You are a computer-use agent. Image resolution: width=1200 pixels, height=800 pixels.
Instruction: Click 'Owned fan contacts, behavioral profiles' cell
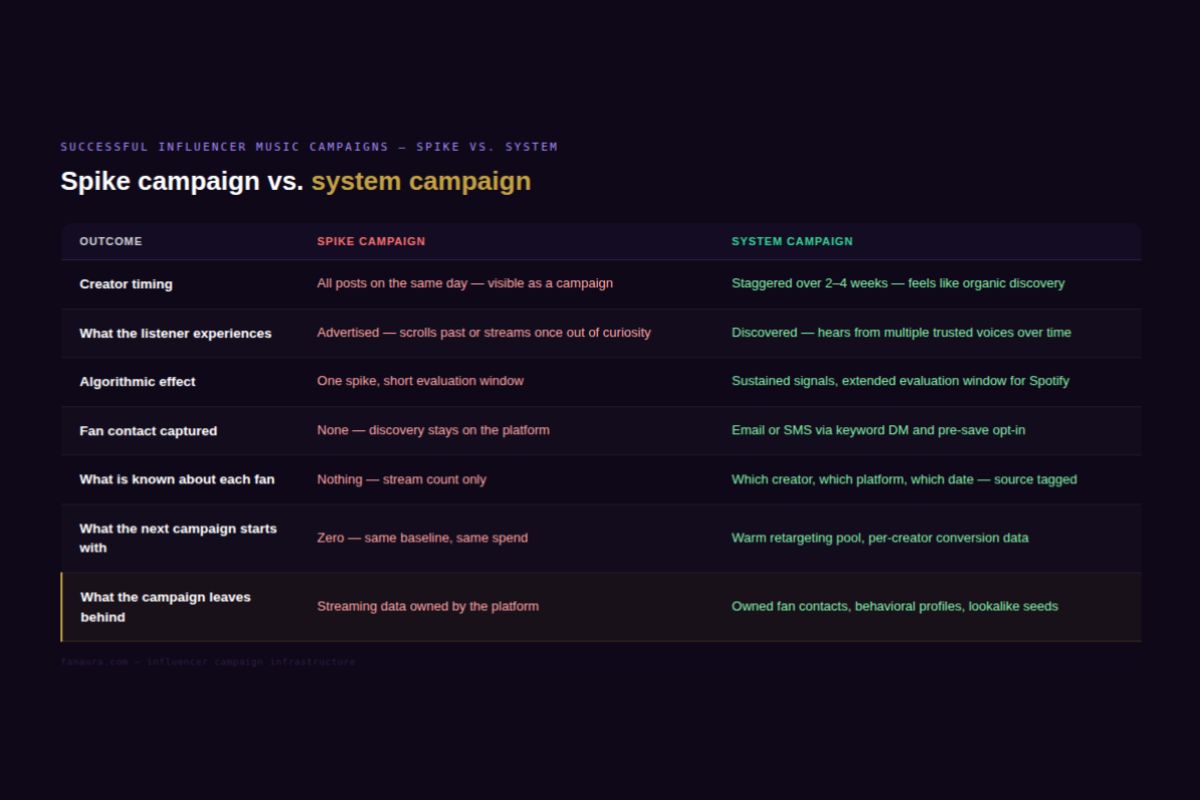(895, 606)
